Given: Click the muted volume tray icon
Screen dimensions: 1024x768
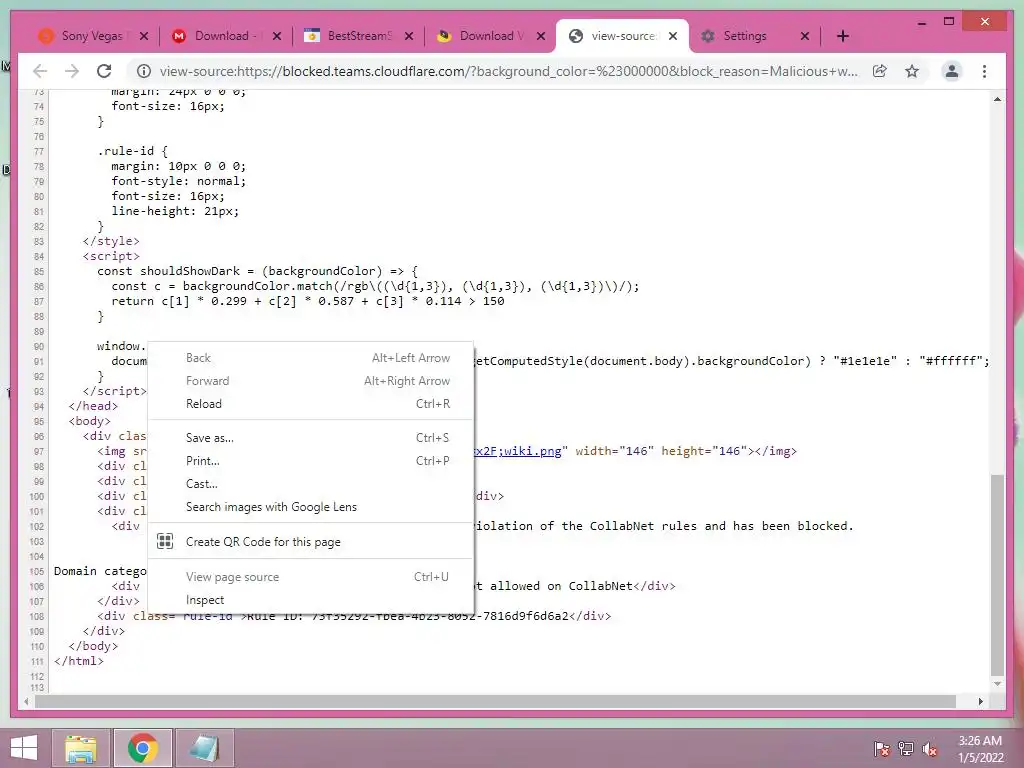Looking at the screenshot, I should coord(930,749).
